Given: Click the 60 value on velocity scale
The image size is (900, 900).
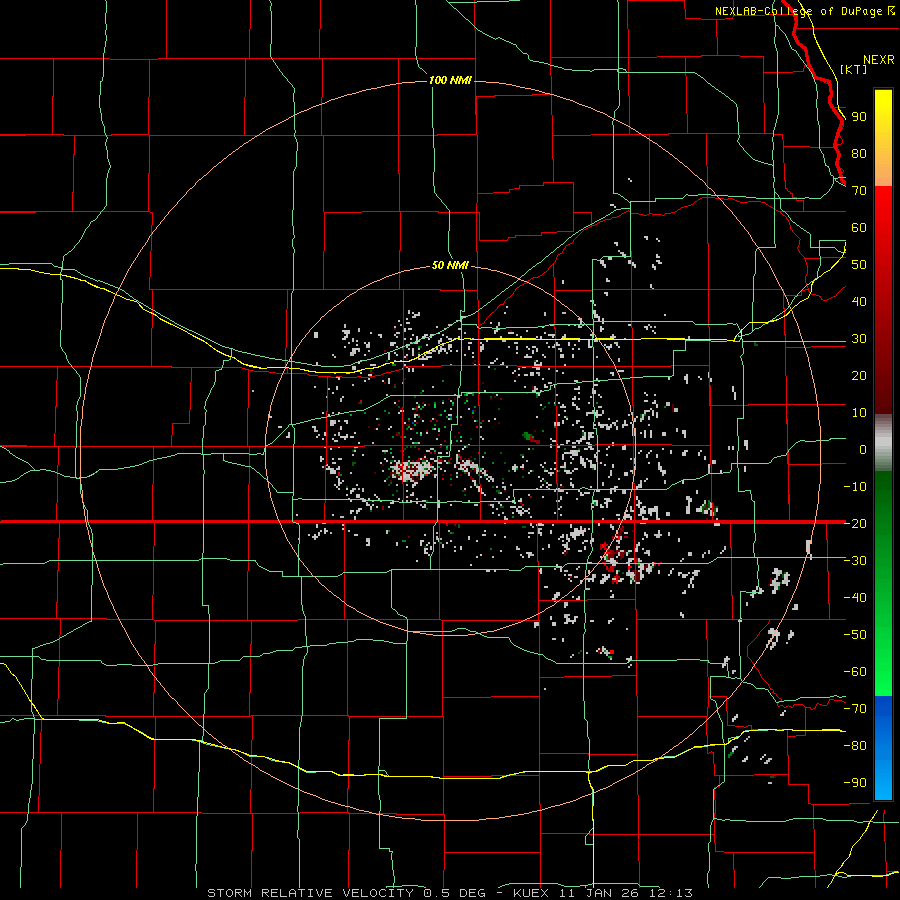Looking at the screenshot, I should click(x=859, y=227).
